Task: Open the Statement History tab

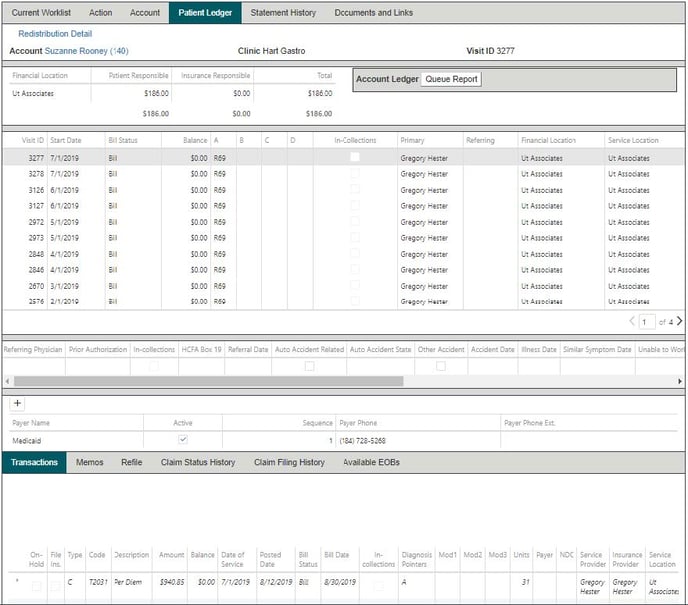Action: tap(283, 13)
